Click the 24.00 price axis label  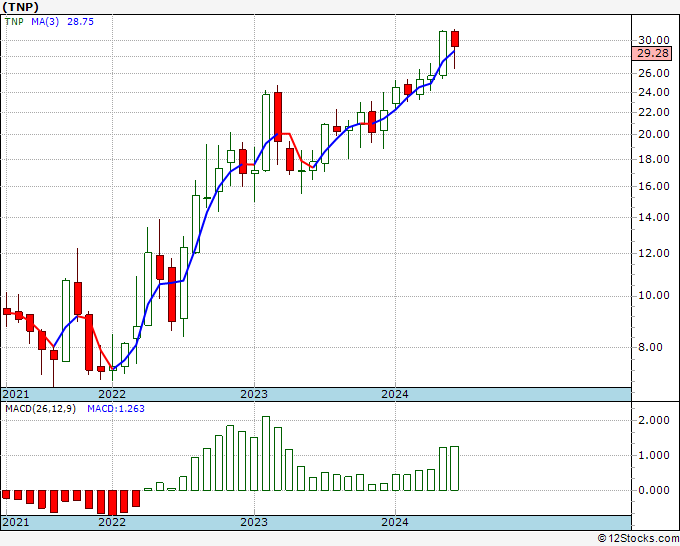click(x=654, y=92)
